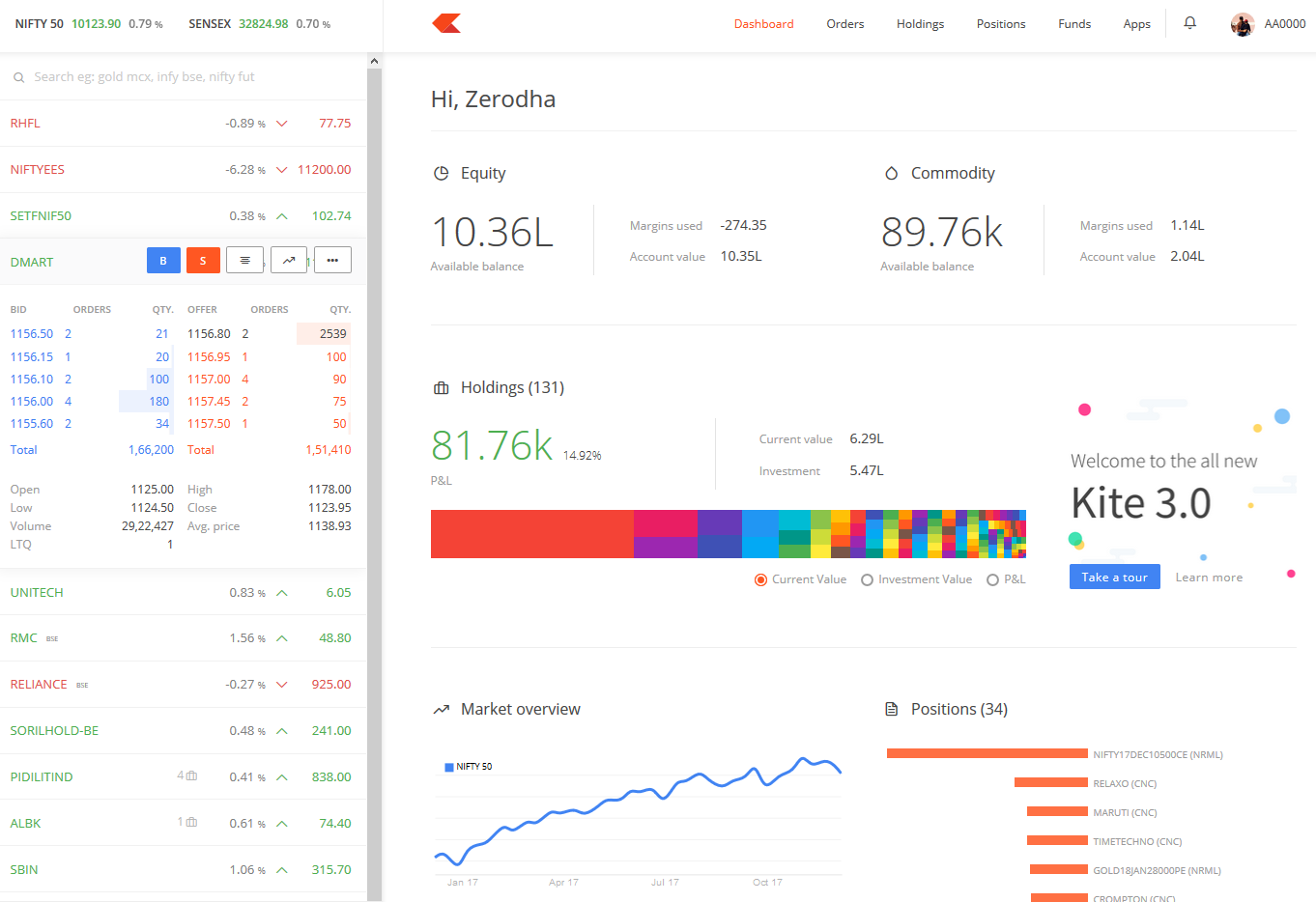
Task: Click the SBIN up chevron
Action: [282, 870]
